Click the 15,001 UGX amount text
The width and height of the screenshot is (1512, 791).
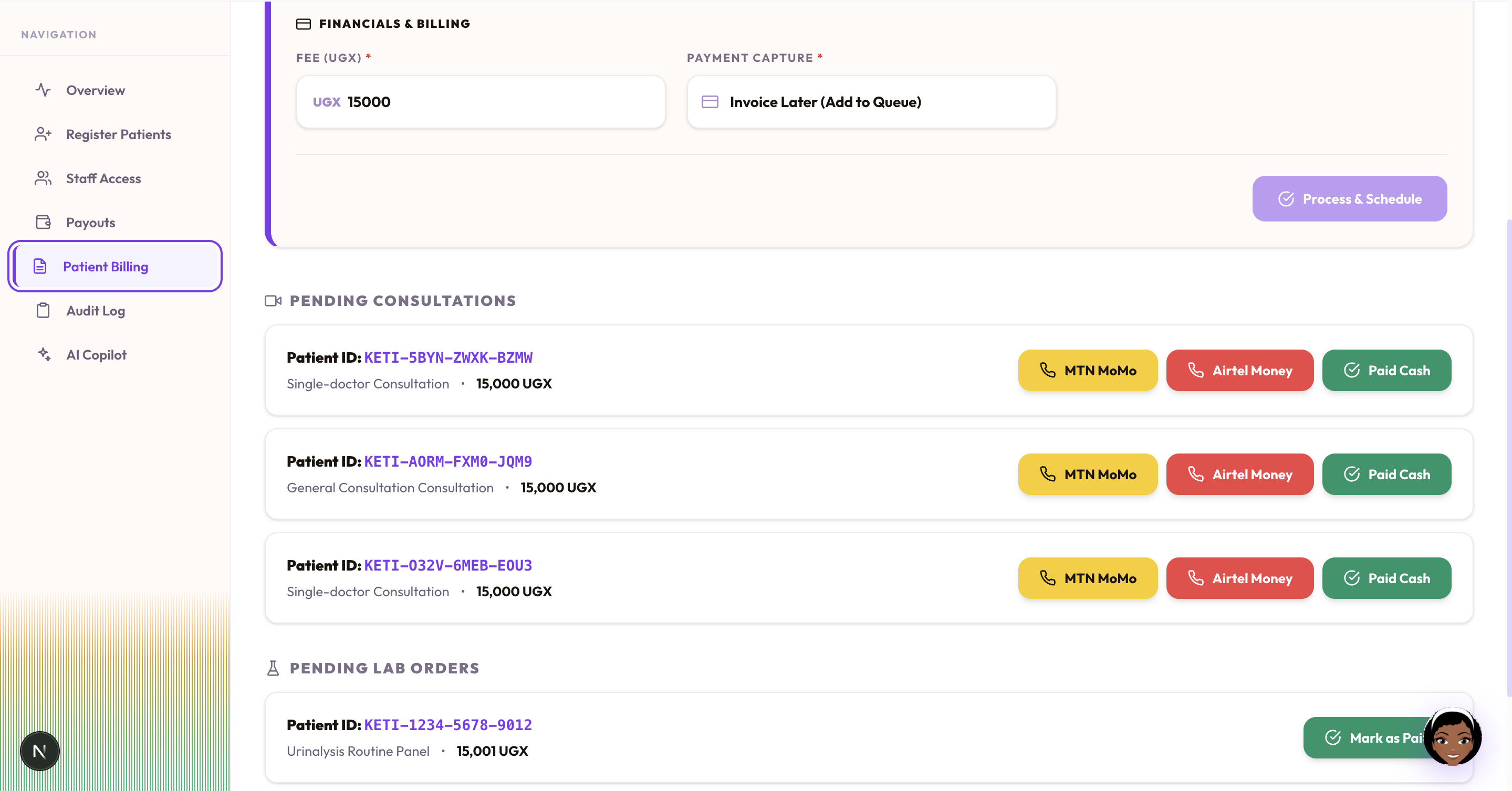pos(493,751)
